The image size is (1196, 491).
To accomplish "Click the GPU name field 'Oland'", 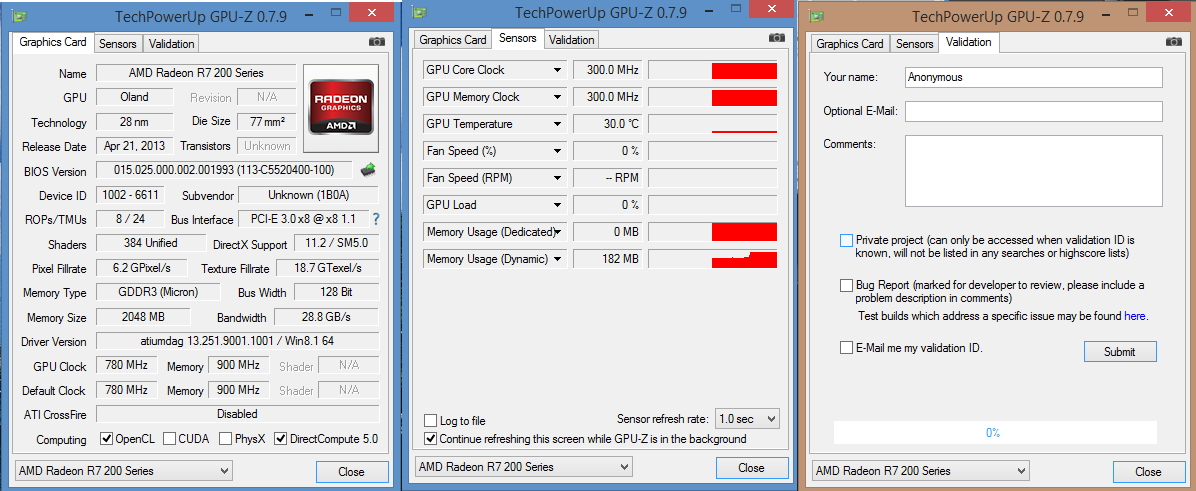I will (134, 97).
